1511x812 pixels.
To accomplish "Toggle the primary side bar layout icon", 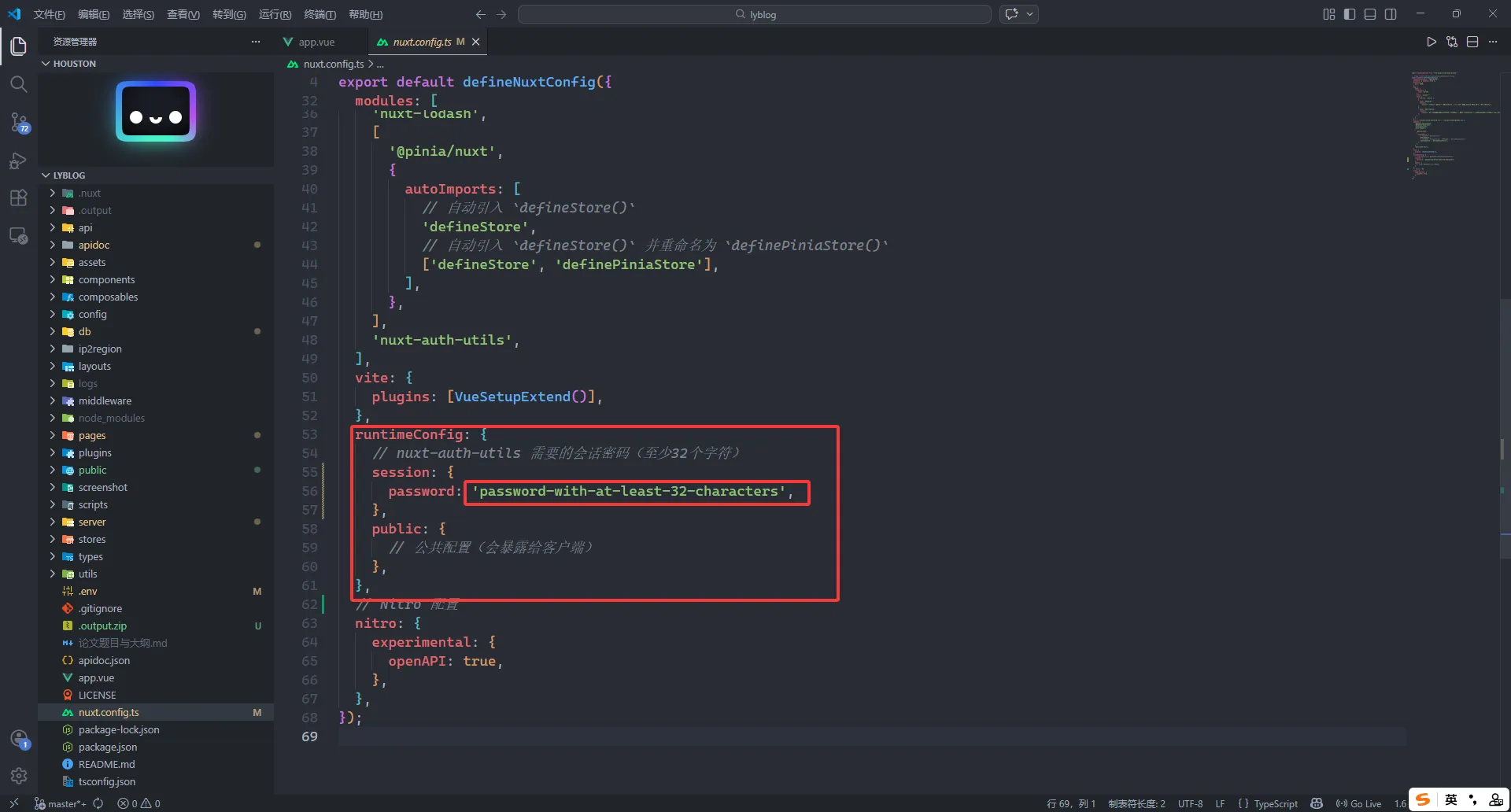I will coord(1350,14).
